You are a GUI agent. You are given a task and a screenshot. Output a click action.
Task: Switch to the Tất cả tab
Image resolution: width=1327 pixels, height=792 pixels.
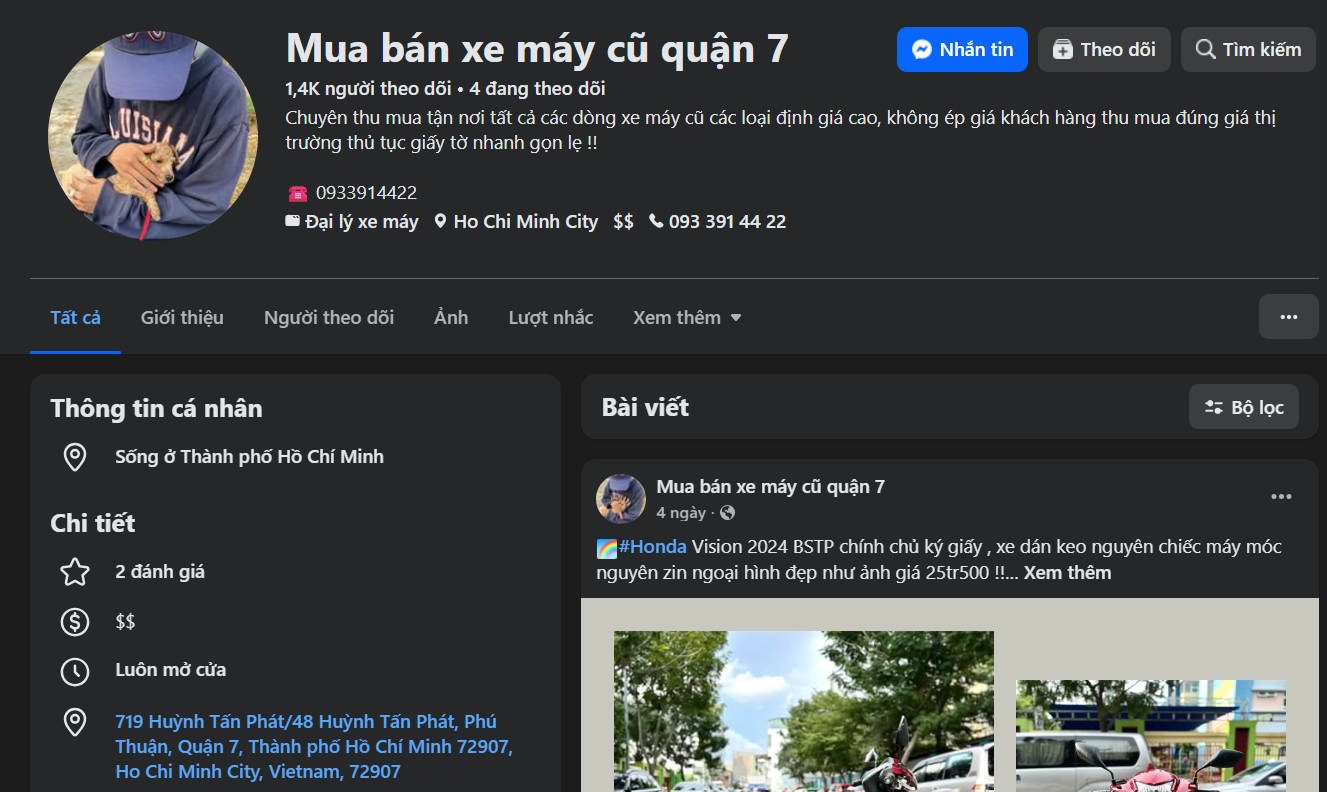point(76,317)
